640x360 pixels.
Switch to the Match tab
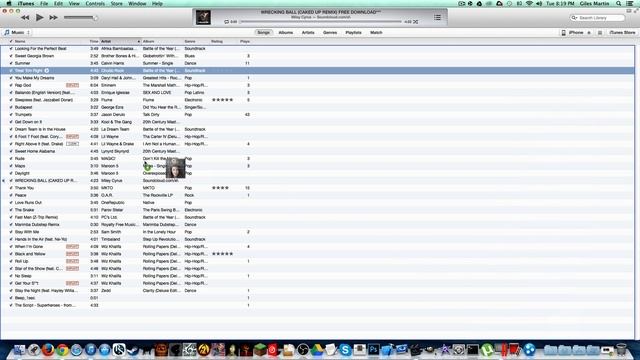click(376, 32)
